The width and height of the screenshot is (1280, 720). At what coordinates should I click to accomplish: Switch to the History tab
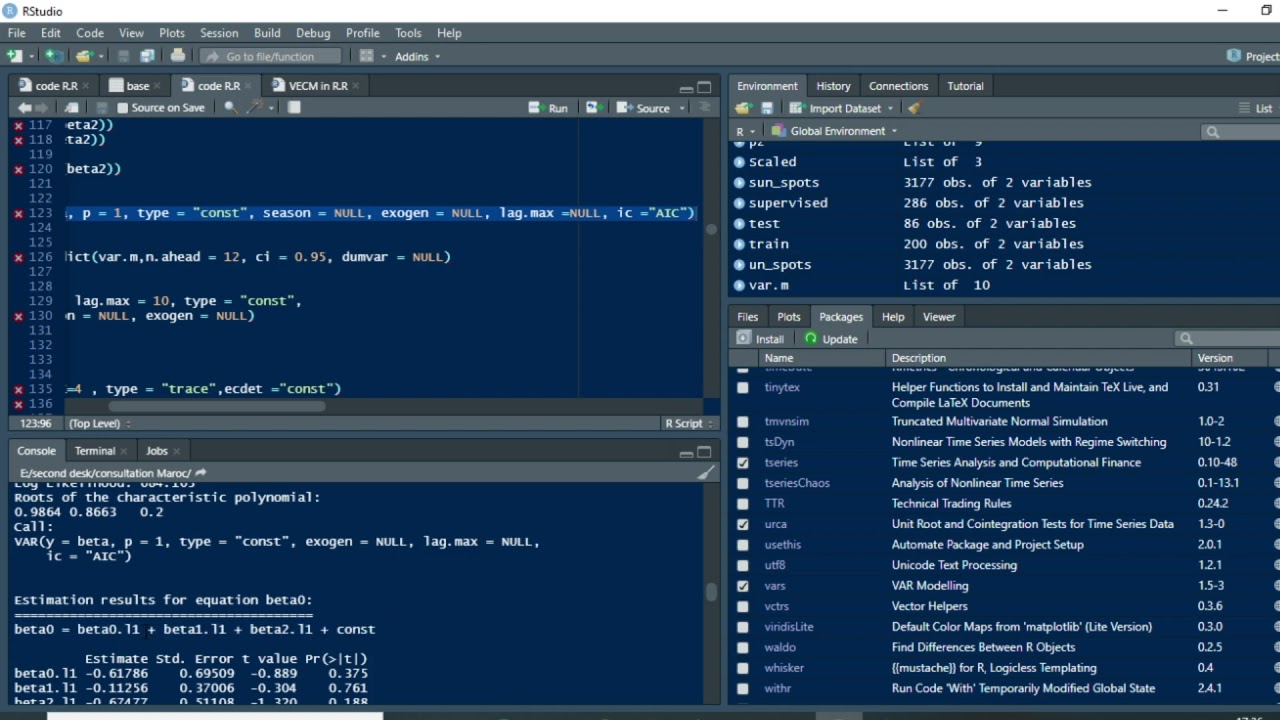(x=833, y=86)
